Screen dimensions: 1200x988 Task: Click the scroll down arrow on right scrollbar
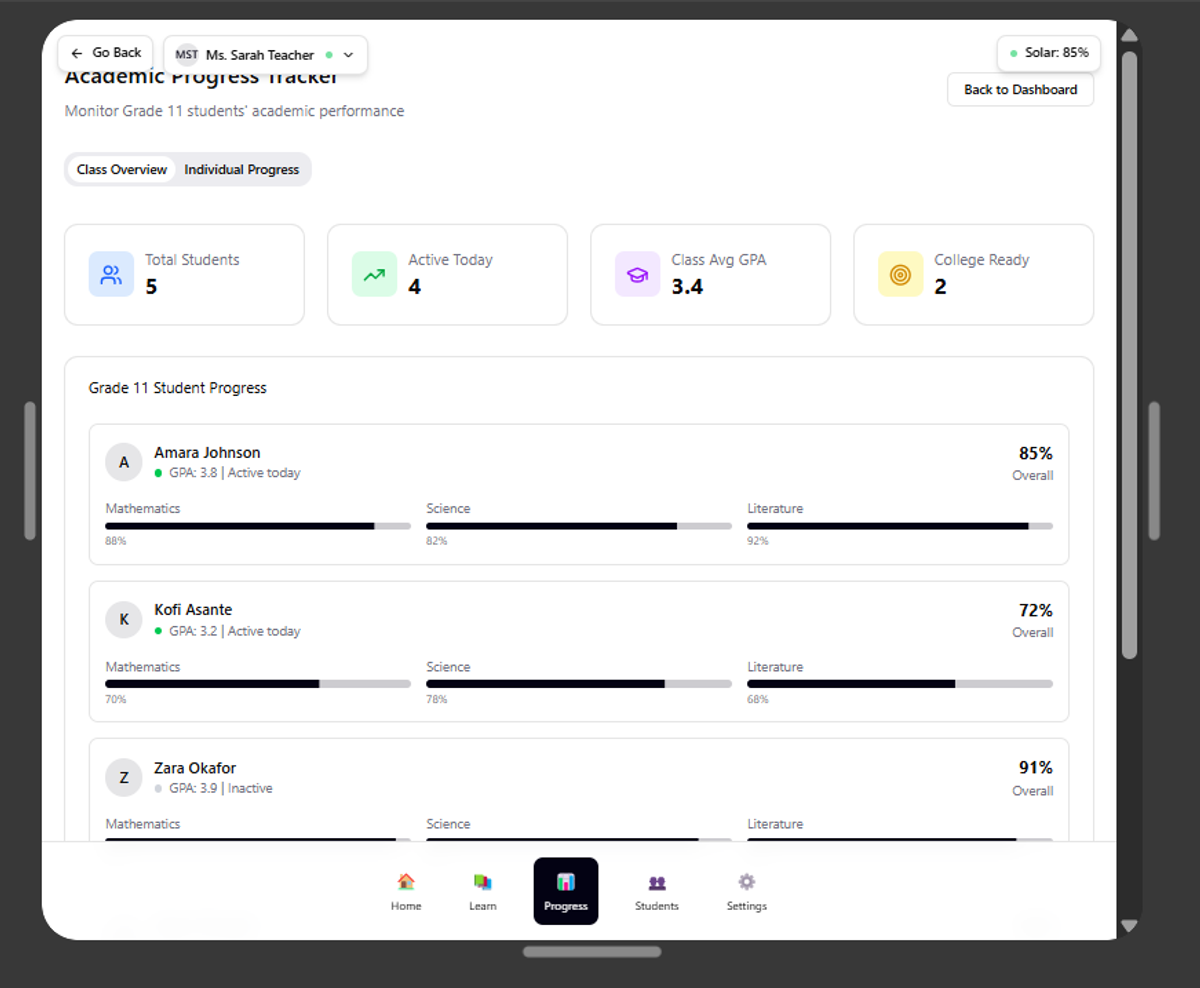pyautogui.click(x=1129, y=926)
